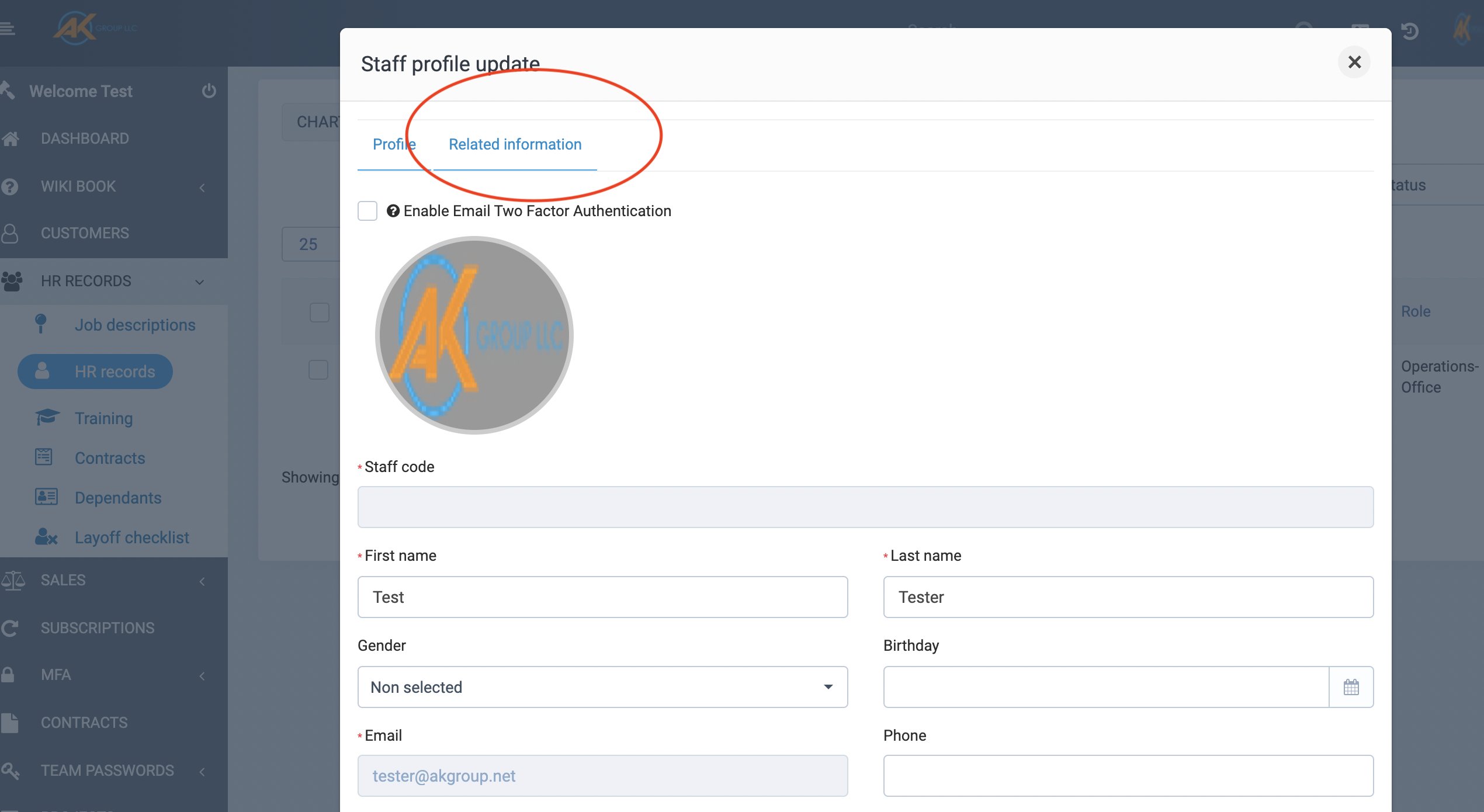Expand the WIKI BOOK chevron
Screen dimensions: 1484x812
tap(202, 188)
